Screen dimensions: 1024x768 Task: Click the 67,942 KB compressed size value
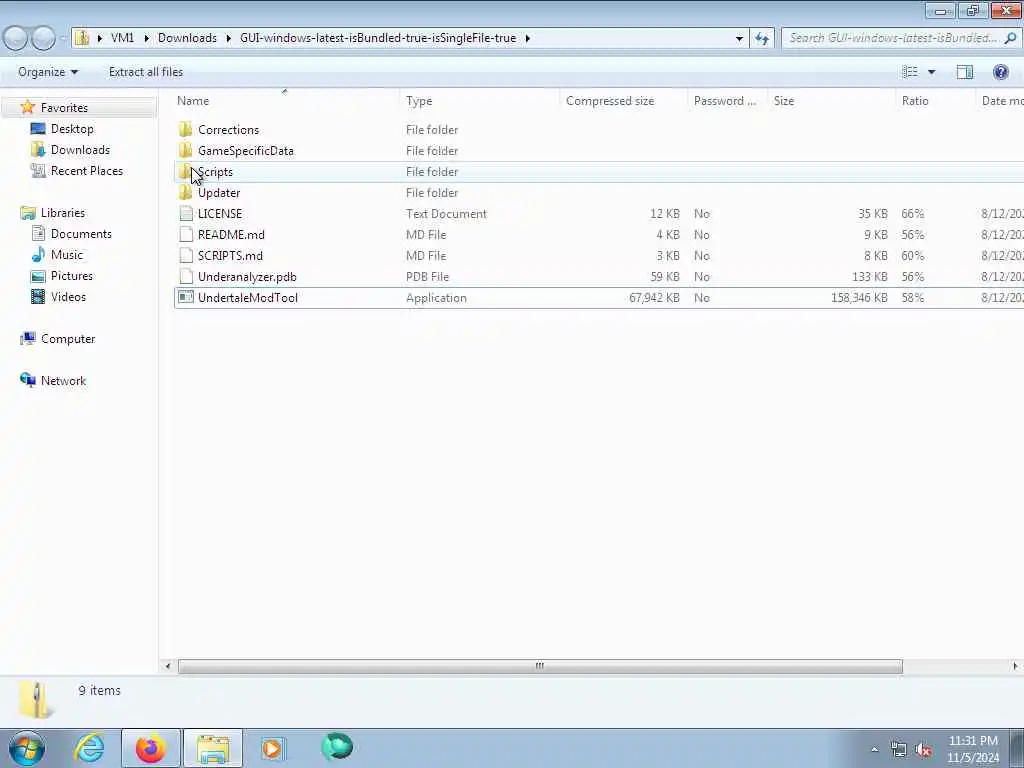point(654,298)
